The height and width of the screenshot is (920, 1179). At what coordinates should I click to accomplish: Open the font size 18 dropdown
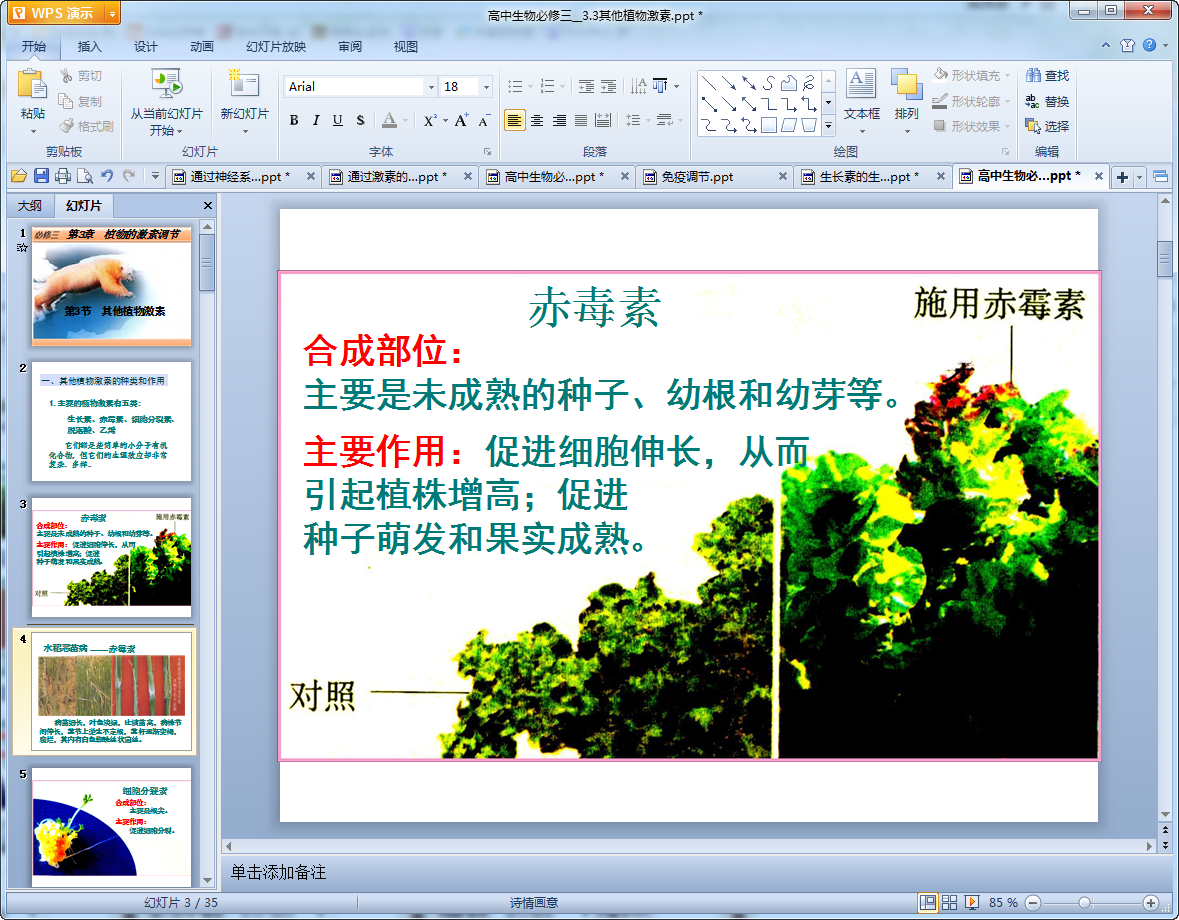tap(486, 86)
